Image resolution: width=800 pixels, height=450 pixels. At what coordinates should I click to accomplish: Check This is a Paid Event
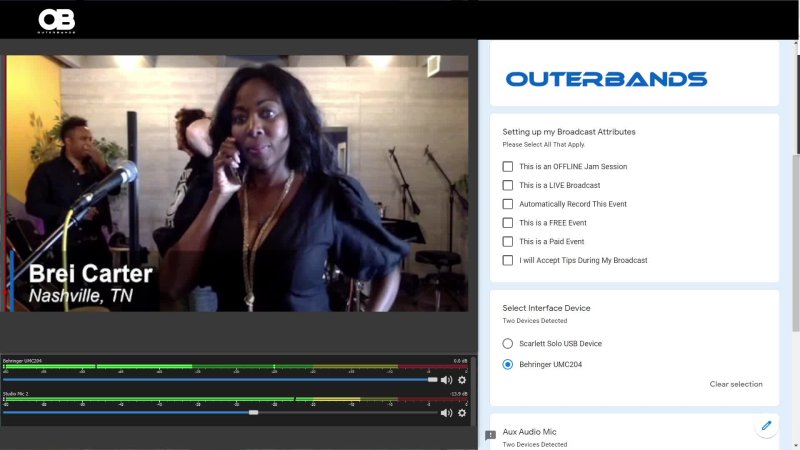tap(508, 241)
